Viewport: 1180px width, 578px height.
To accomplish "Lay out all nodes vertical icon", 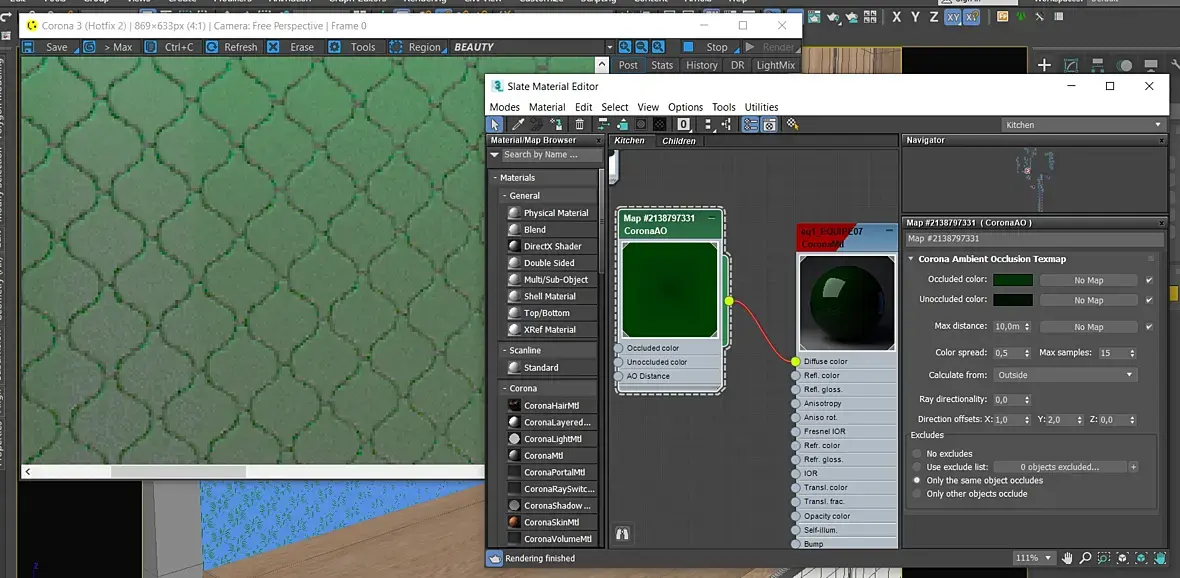I will click(x=709, y=124).
